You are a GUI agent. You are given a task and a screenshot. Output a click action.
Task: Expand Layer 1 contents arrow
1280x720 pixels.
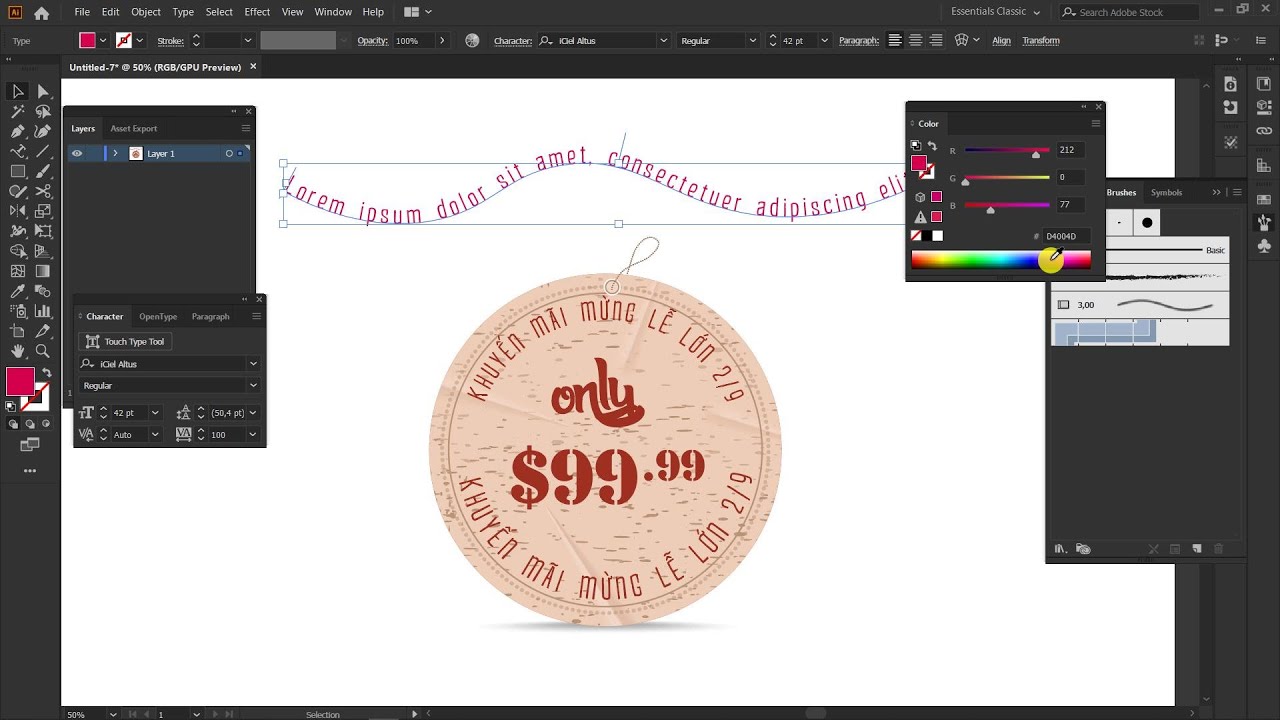115,153
